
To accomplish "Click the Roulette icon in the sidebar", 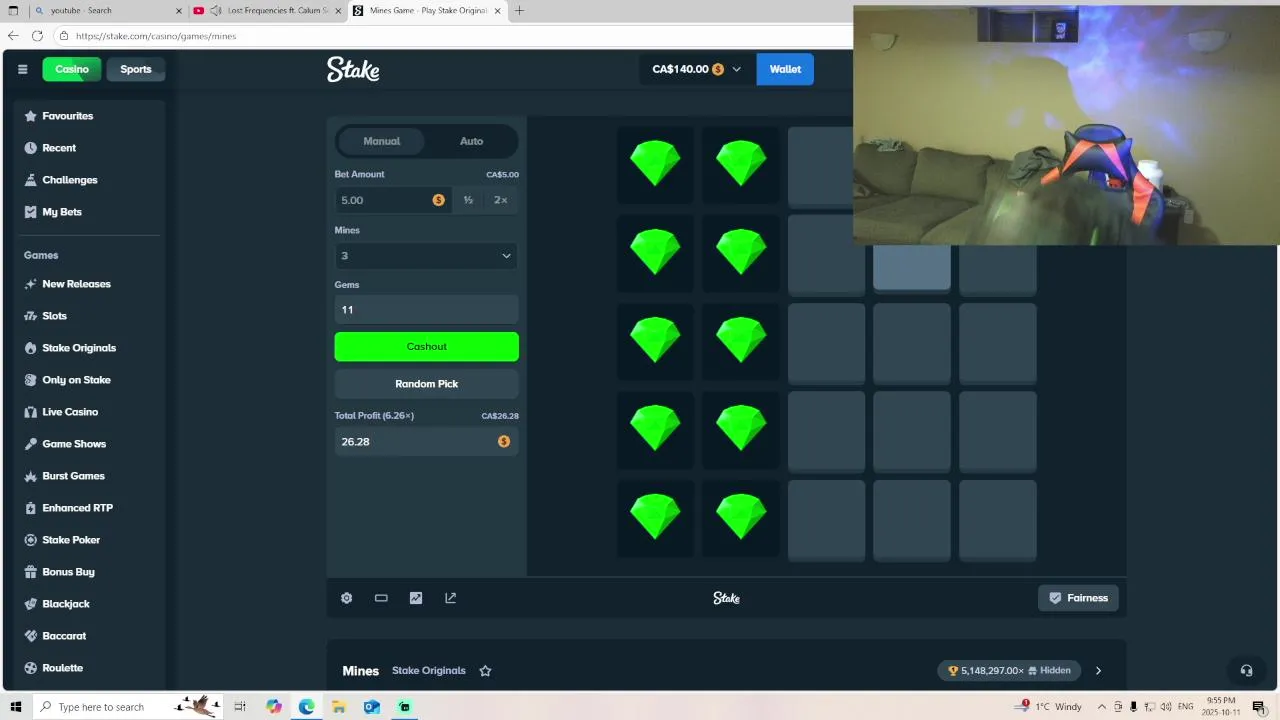I will point(30,668).
